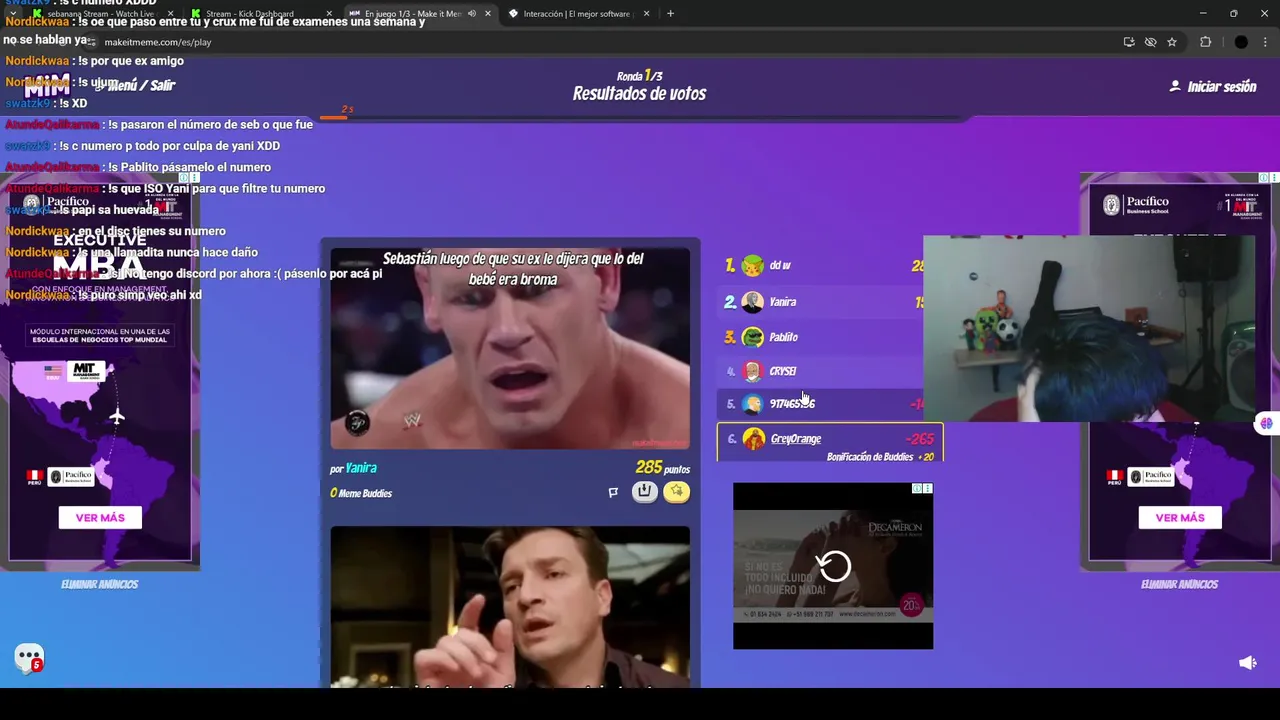Screen dimensions: 1280x720
Task: Click VER MÁS on the right Pacífico ad
Action: 1180,517
